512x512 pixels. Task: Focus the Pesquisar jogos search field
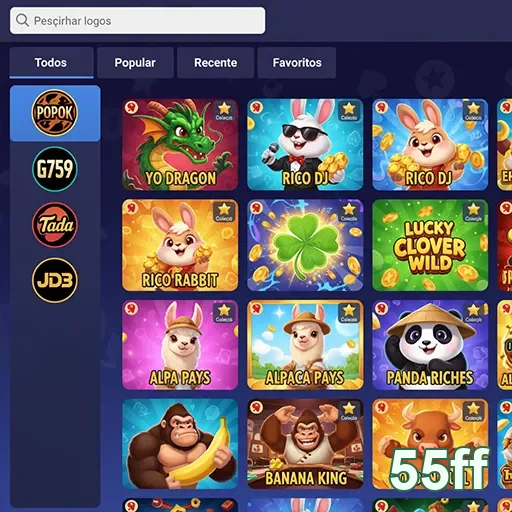(138, 21)
